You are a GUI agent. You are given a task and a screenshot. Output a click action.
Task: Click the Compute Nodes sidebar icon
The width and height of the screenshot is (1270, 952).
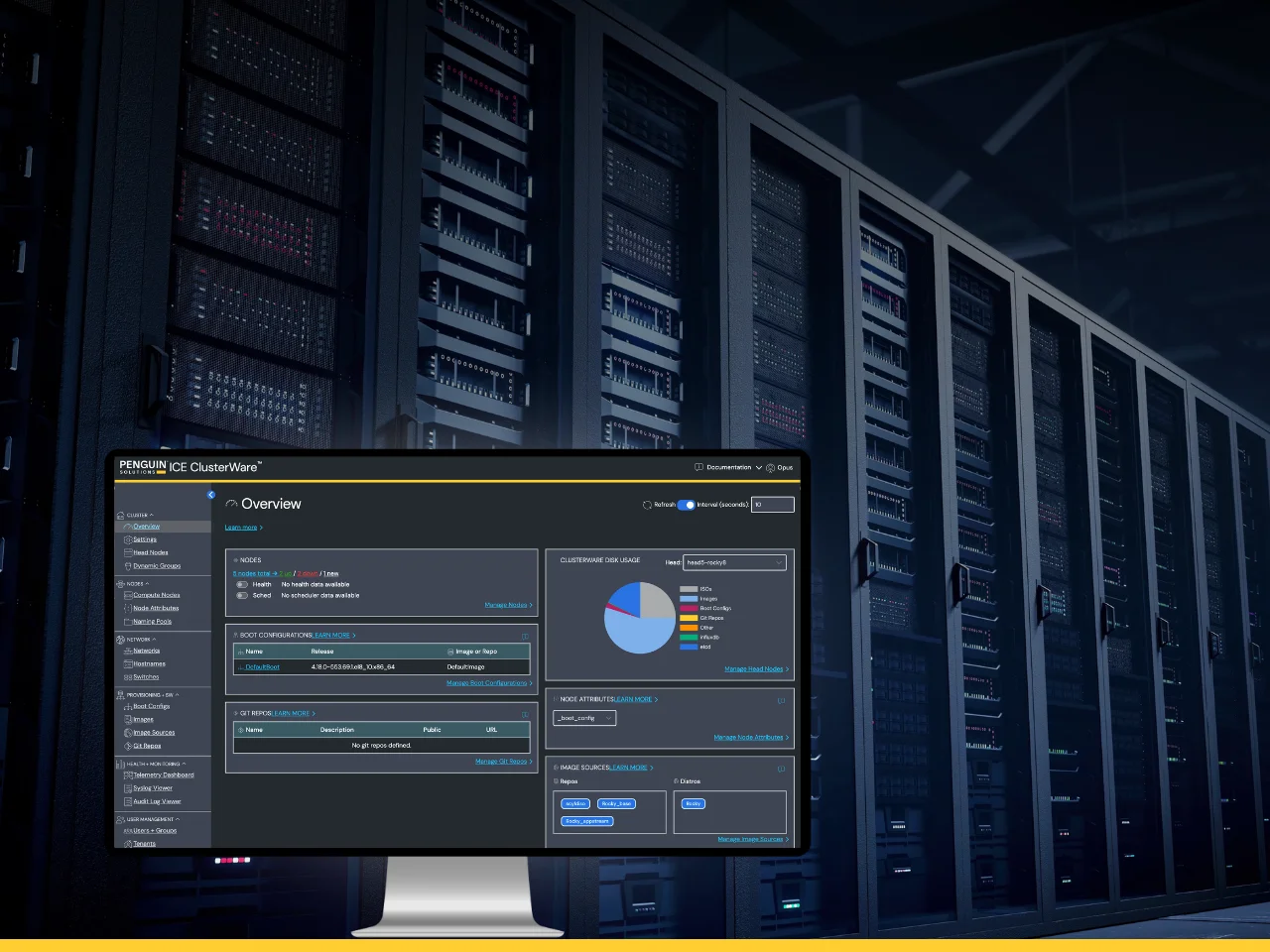127,595
